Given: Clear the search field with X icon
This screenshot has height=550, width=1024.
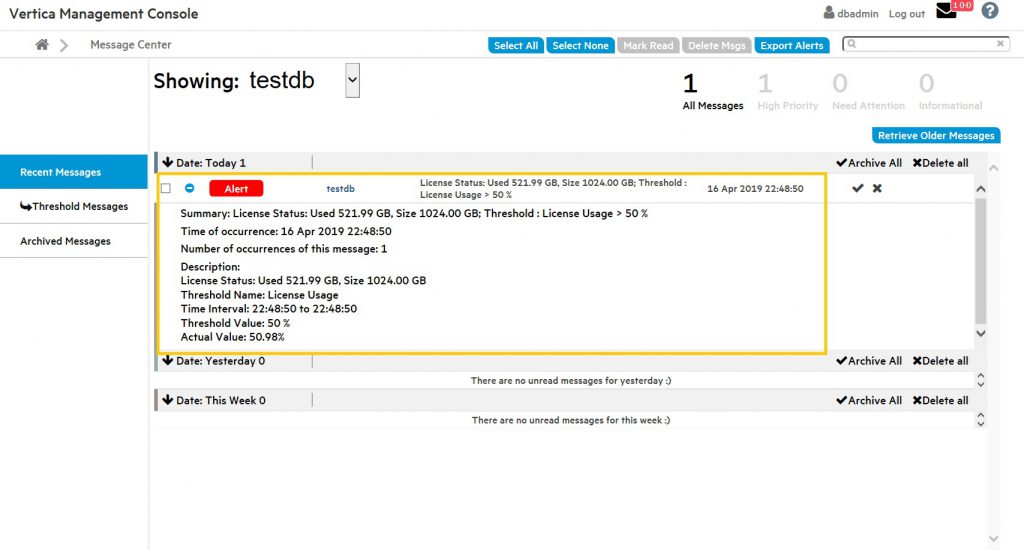Looking at the screenshot, I should [x=1000, y=45].
